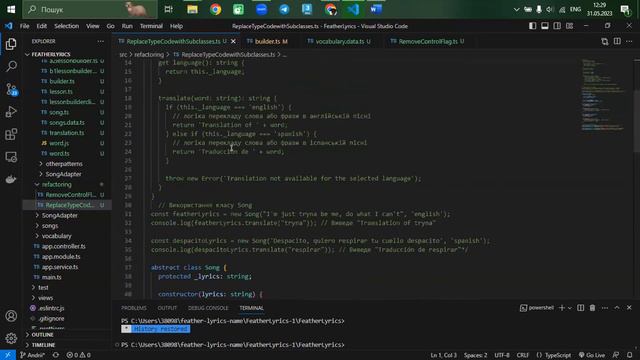Image resolution: width=640 pixels, height=360 pixels.
Task: Switch to vocabulary.data.ts editor tab
Action: 340,41
